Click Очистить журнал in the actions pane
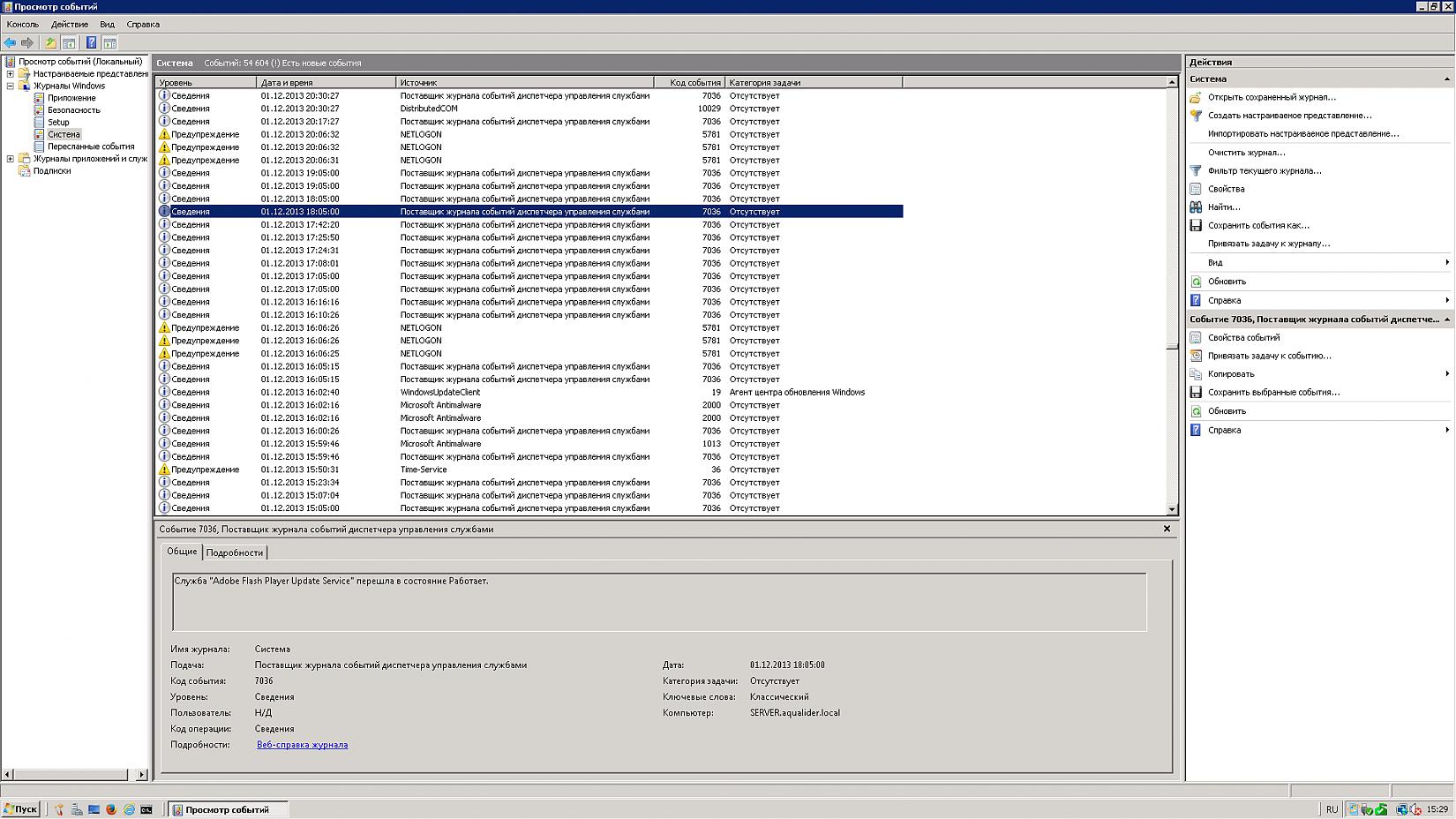The width and height of the screenshot is (1456, 819). [x=1246, y=153]
